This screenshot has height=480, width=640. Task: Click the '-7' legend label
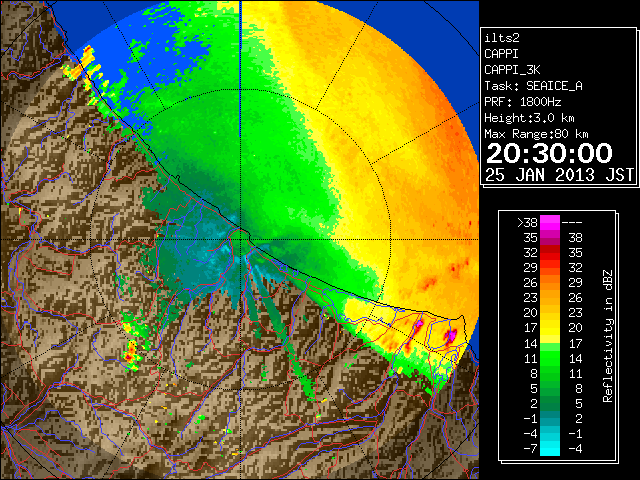pyautogui.click(x=530, y=449)
